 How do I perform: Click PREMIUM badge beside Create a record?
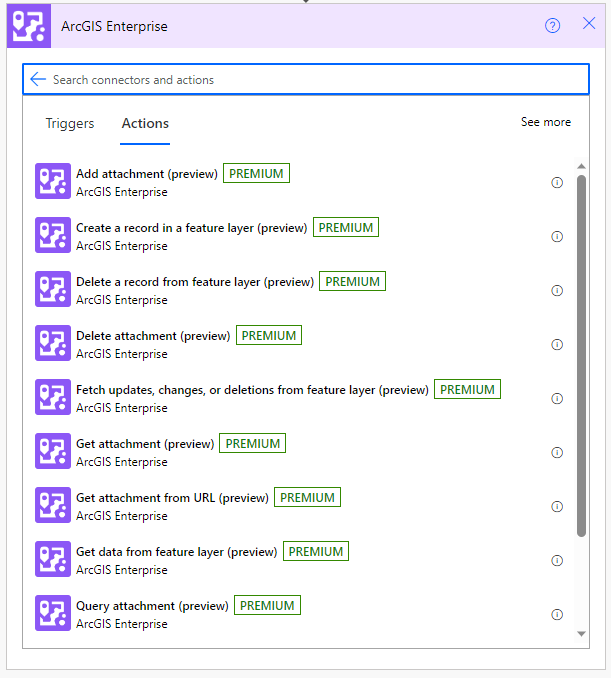point(346,227)
